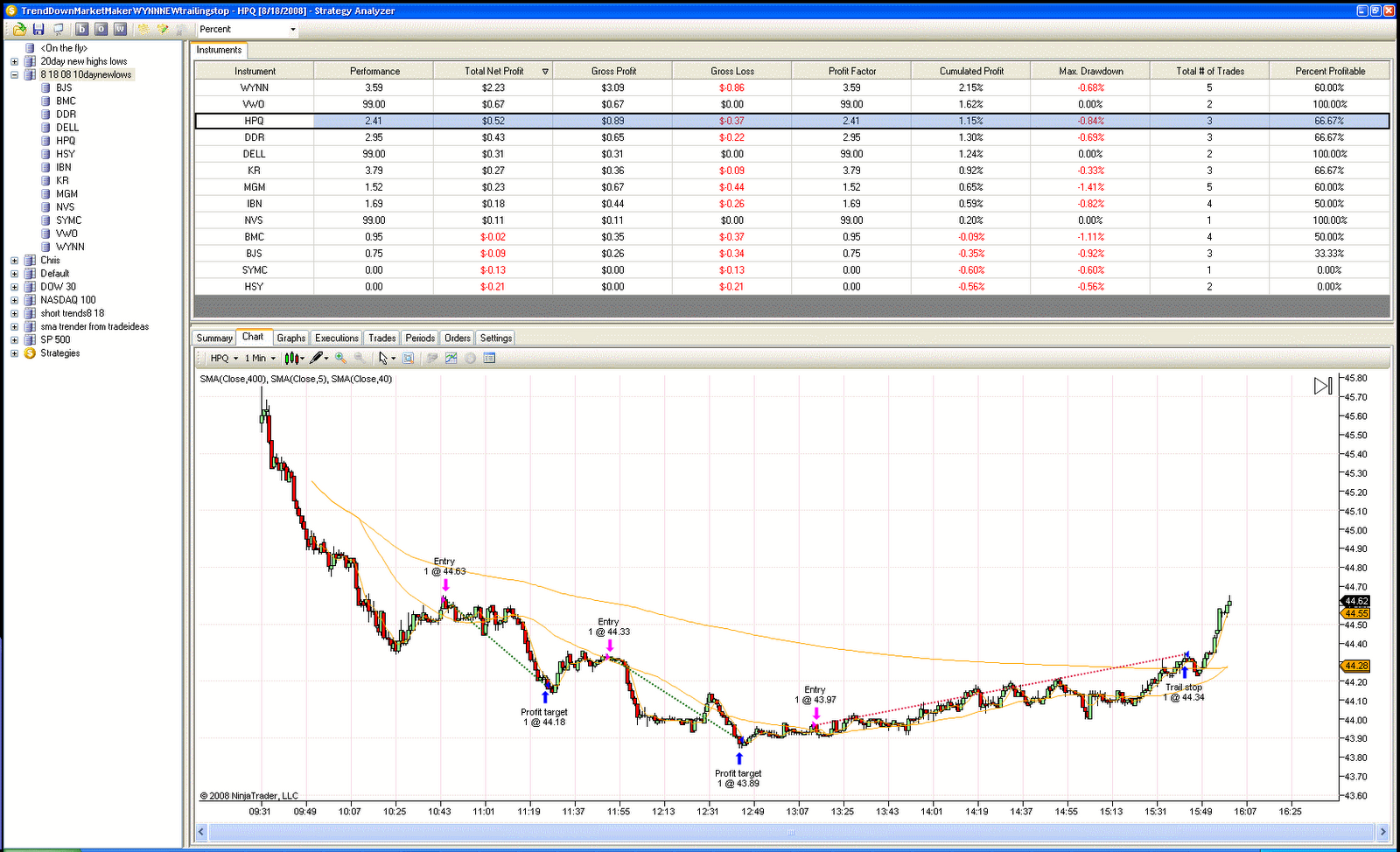The width and height of the screenshot is (1400, 852).
Task: Pick the drawing pen tool on the chart
Action: 318,358
